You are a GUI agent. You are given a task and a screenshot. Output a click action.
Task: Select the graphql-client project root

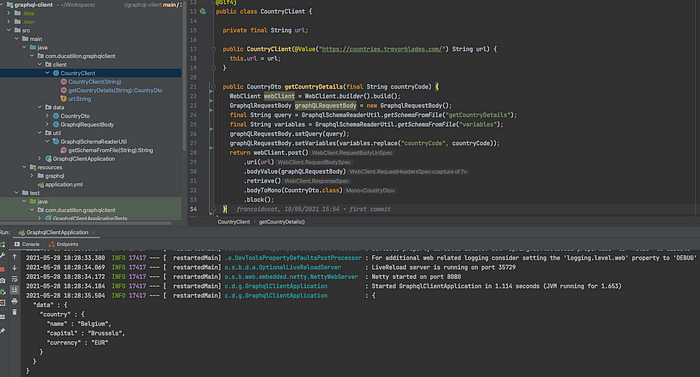tap(33, 5)
